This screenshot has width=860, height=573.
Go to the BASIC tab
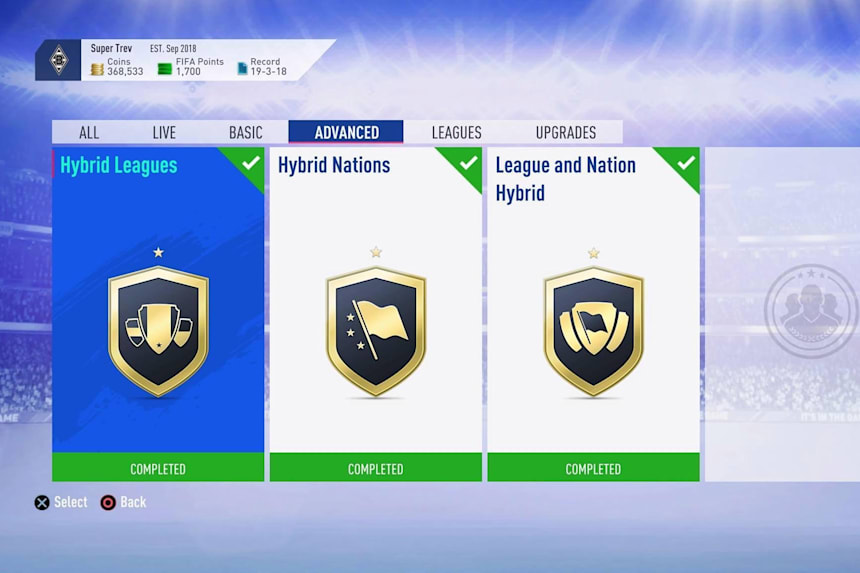tap(245, 133)
